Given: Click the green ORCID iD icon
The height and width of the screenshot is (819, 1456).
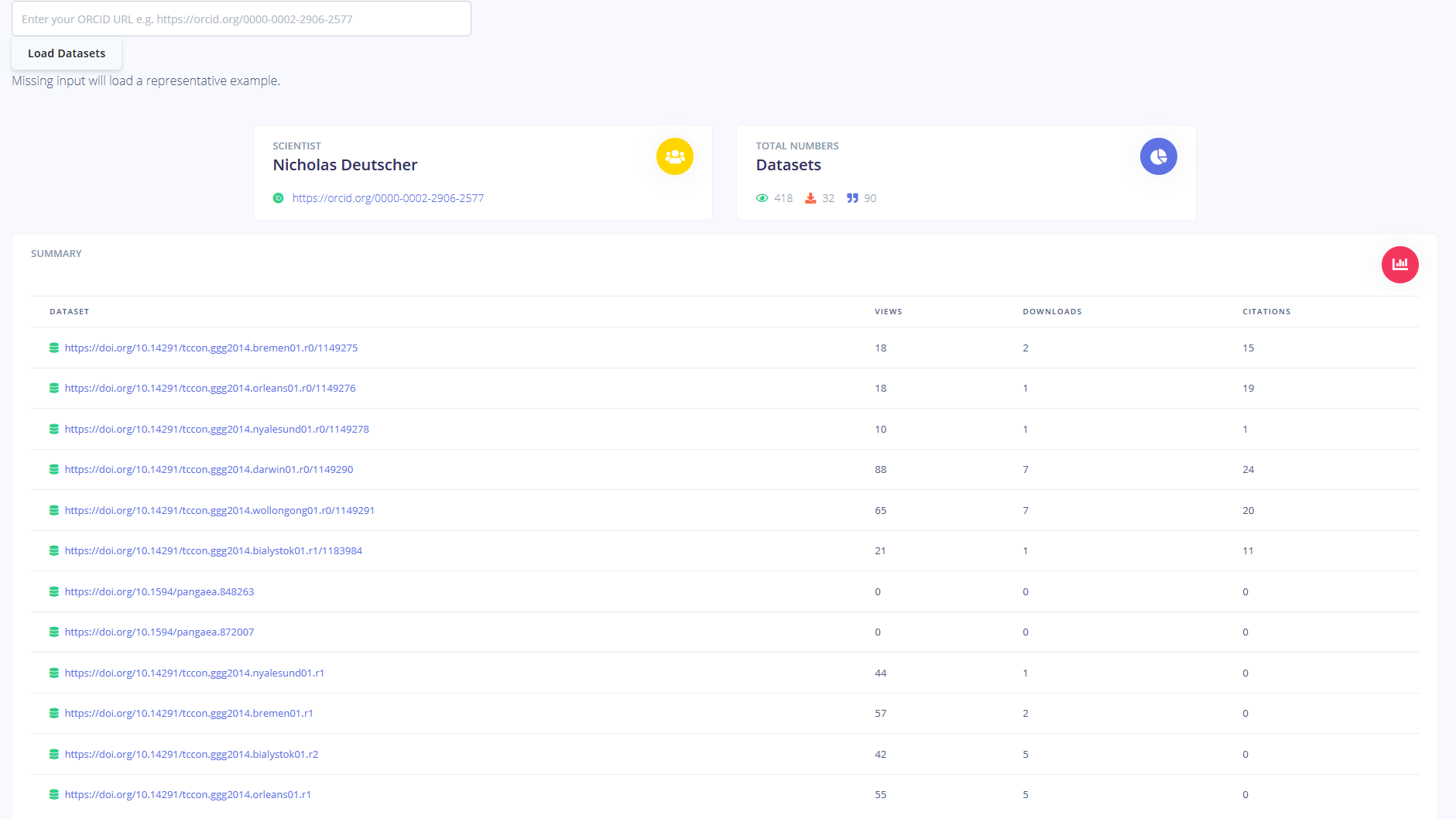Looking at the screenshot, I should pyautogui.click(x=279, y=198).
